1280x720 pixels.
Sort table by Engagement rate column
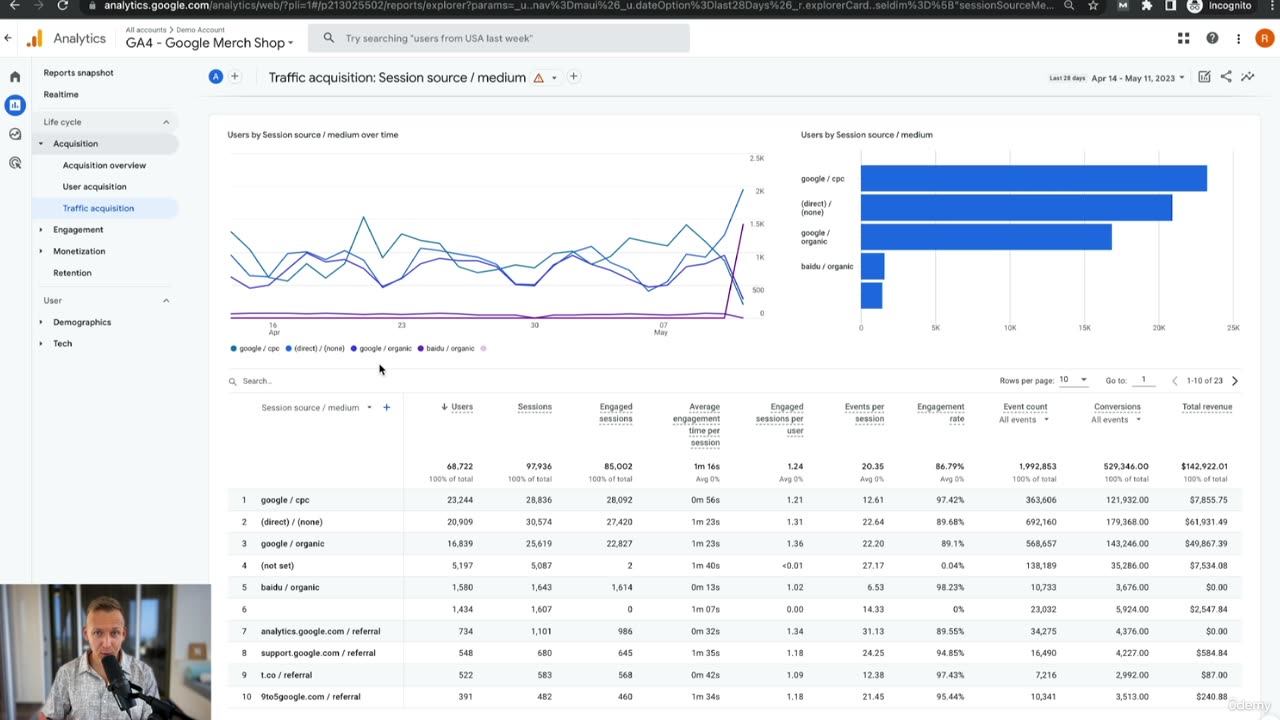[x=940, y=413]
